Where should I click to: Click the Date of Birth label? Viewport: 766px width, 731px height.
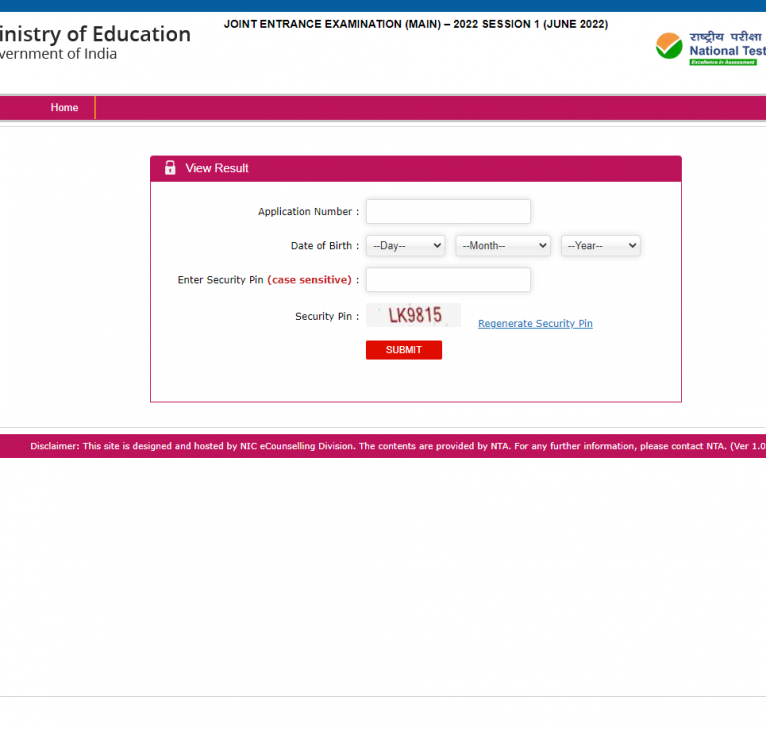click(322, 246)
